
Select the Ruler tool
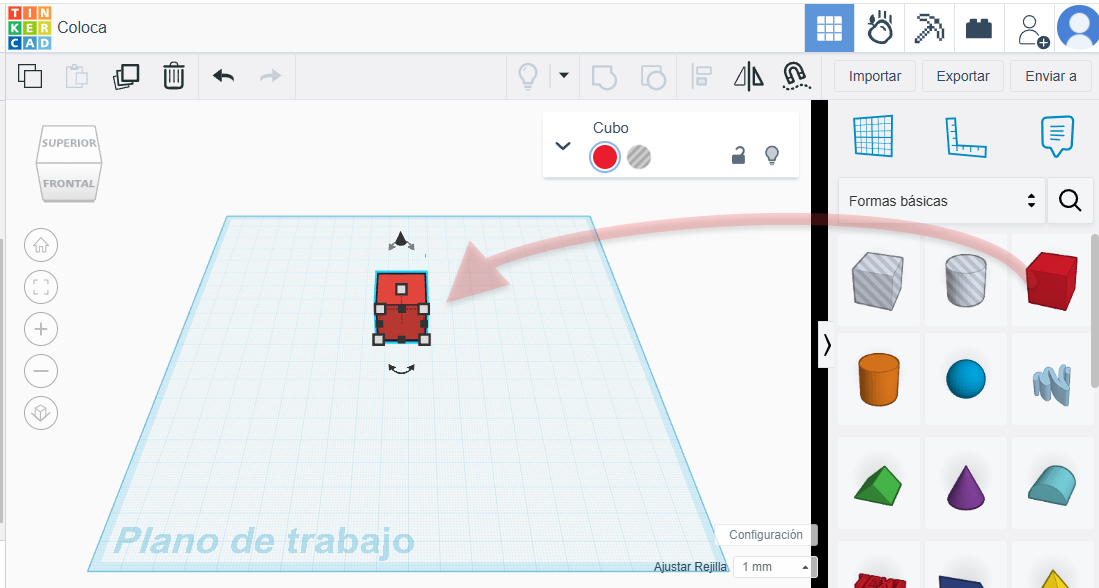coord(965,137)
